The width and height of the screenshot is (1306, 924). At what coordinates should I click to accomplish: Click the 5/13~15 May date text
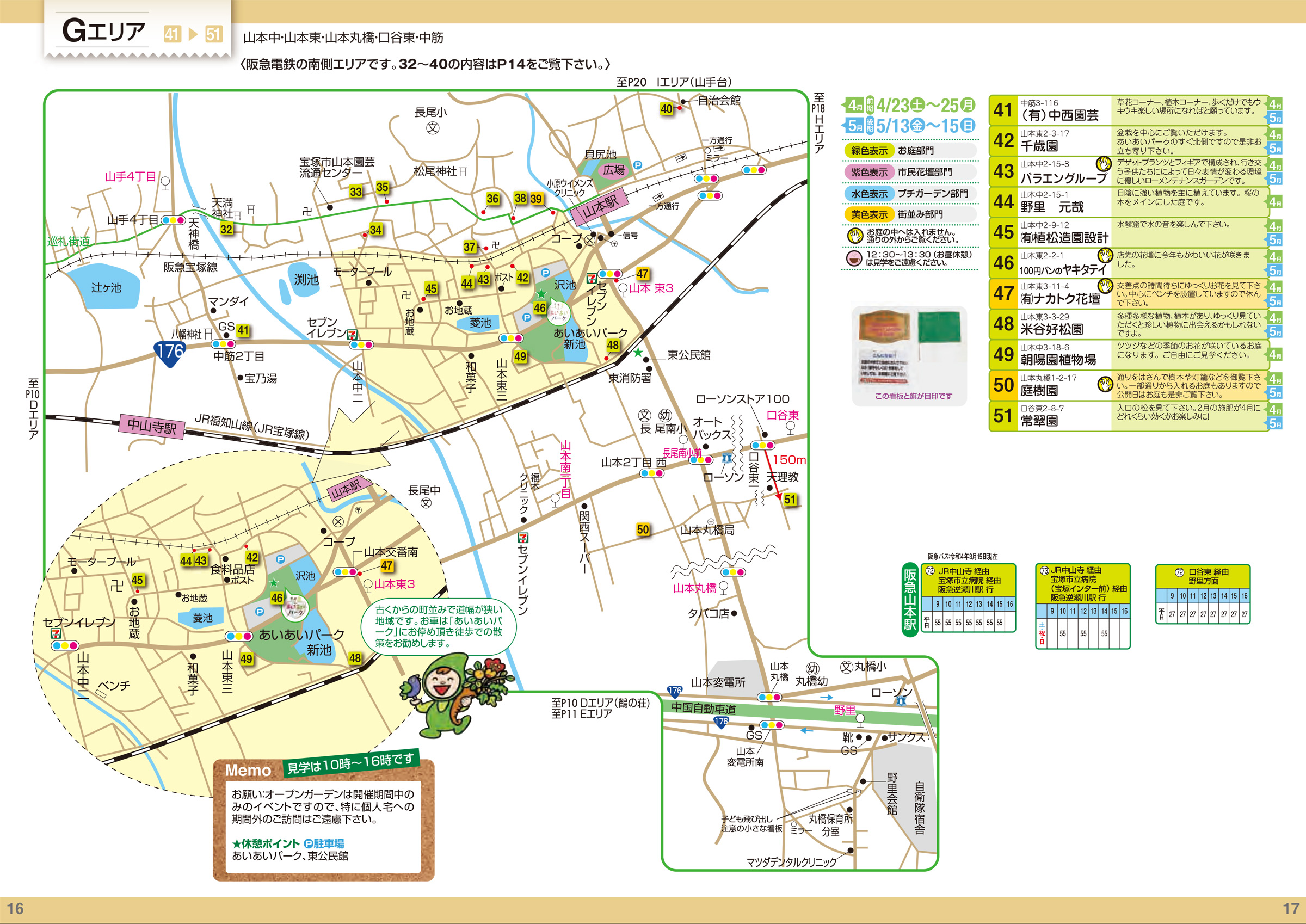(x=926, y=126)
